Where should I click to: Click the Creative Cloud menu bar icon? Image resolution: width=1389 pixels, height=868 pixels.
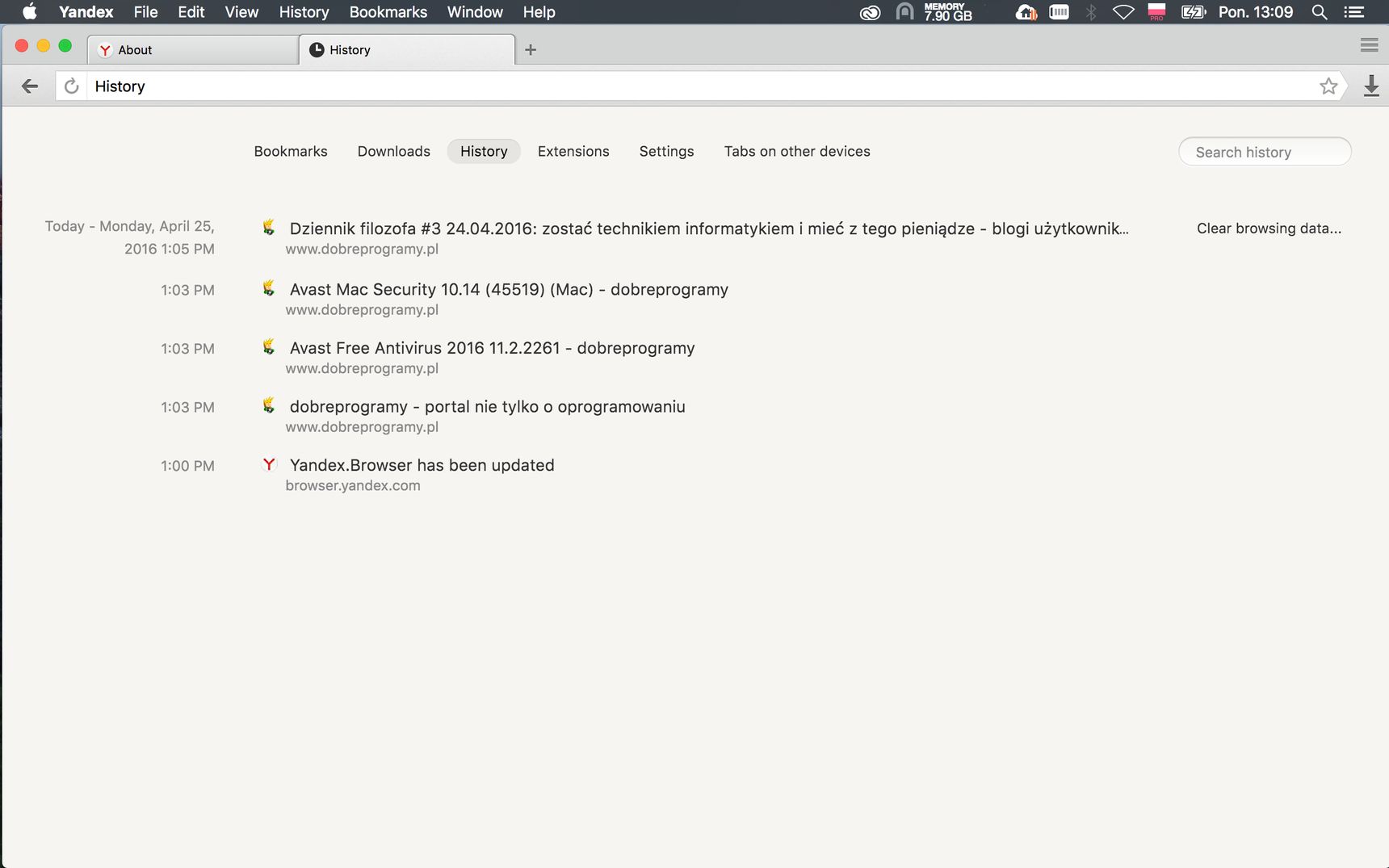click(x=870, y=12)
